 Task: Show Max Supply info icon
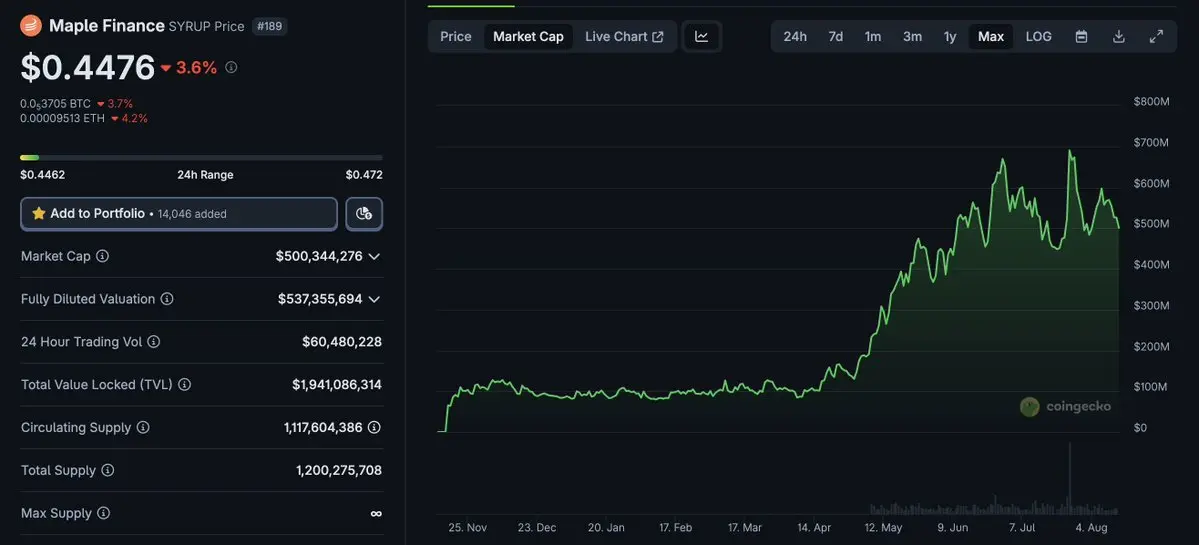coord(103,513)
